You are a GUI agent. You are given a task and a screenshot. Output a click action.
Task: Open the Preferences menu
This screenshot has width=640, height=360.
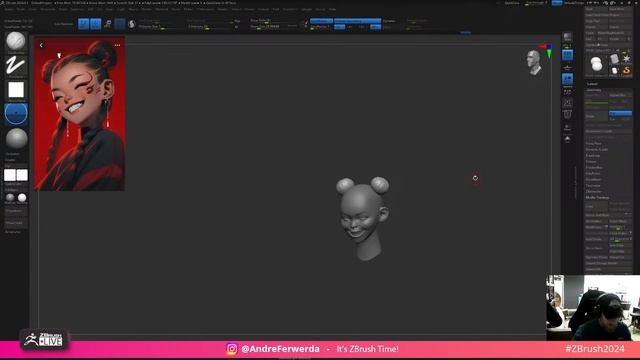pyautogui.click(x=205, y=9)
